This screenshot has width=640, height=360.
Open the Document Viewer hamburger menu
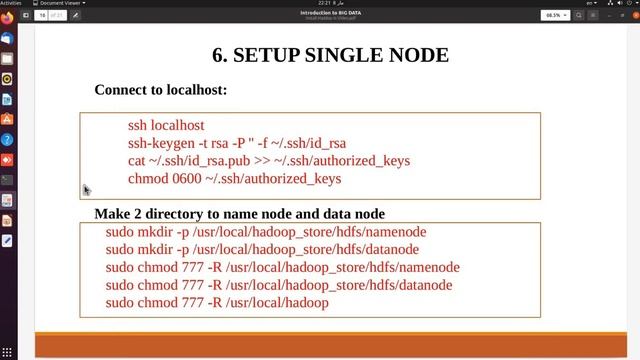(593, 16)
